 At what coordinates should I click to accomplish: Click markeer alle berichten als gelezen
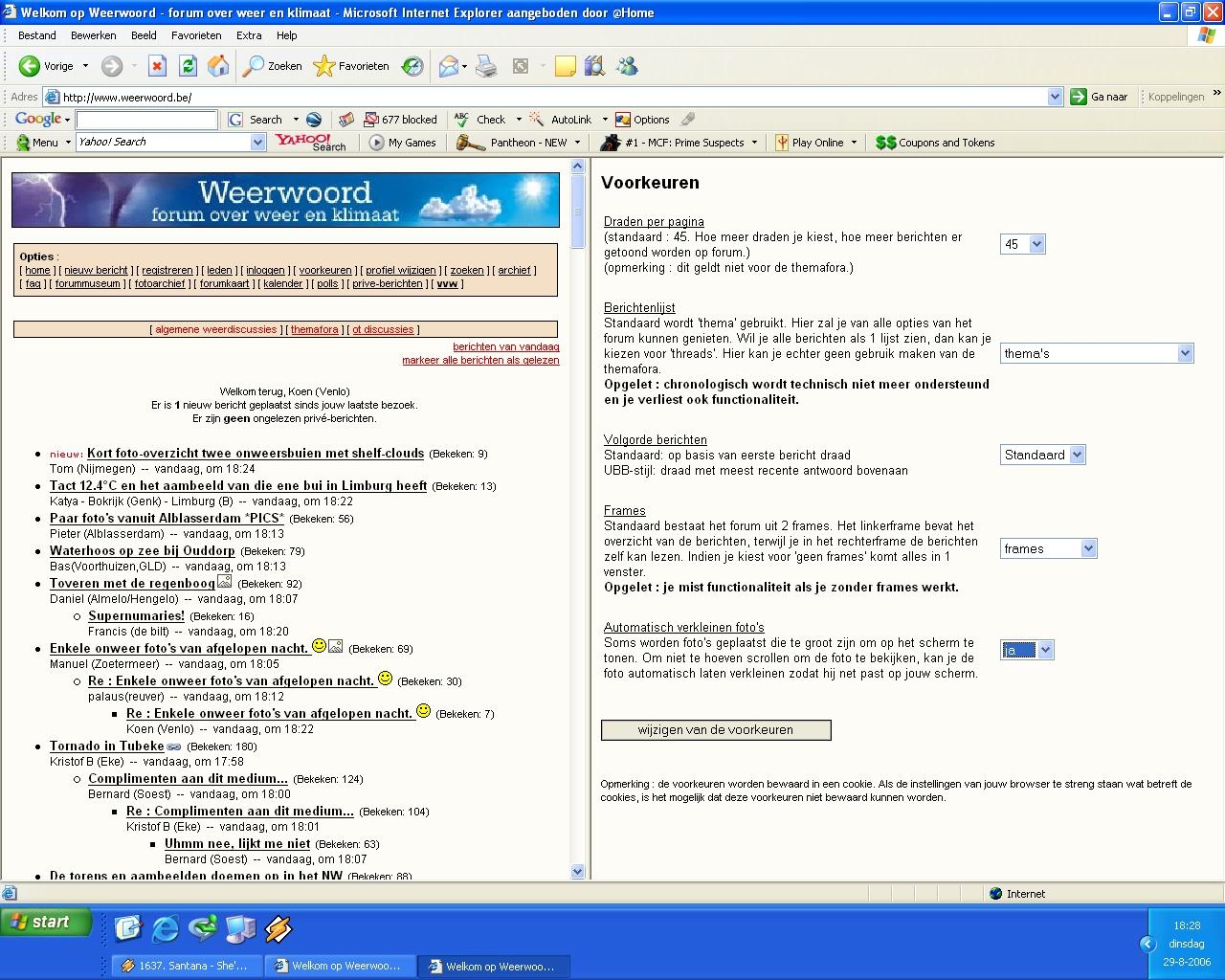[480, 360]
